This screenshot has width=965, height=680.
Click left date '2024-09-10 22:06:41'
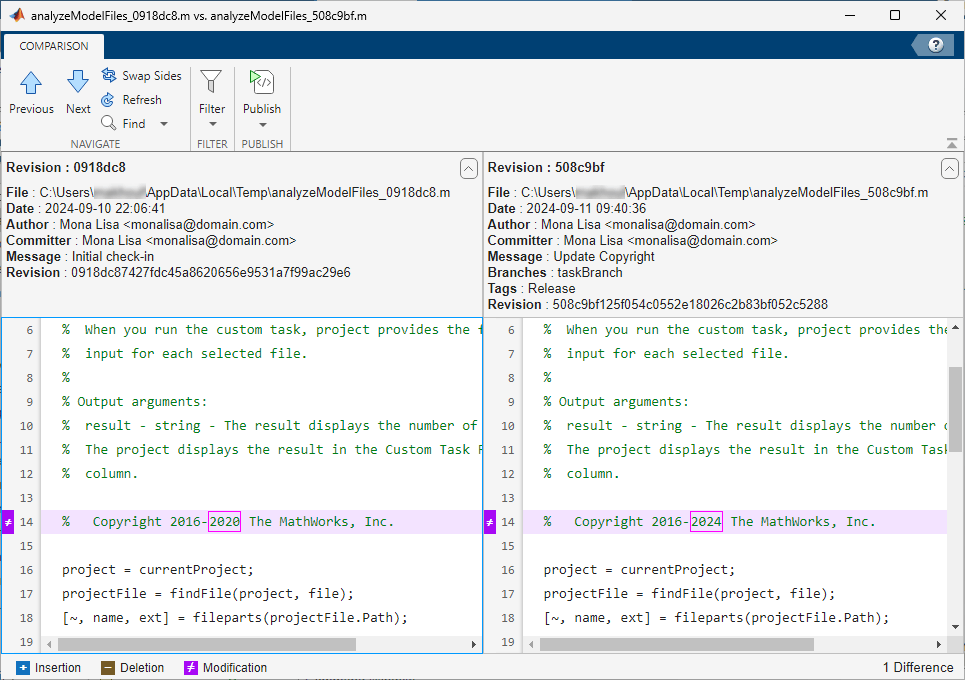click(105, 209)
